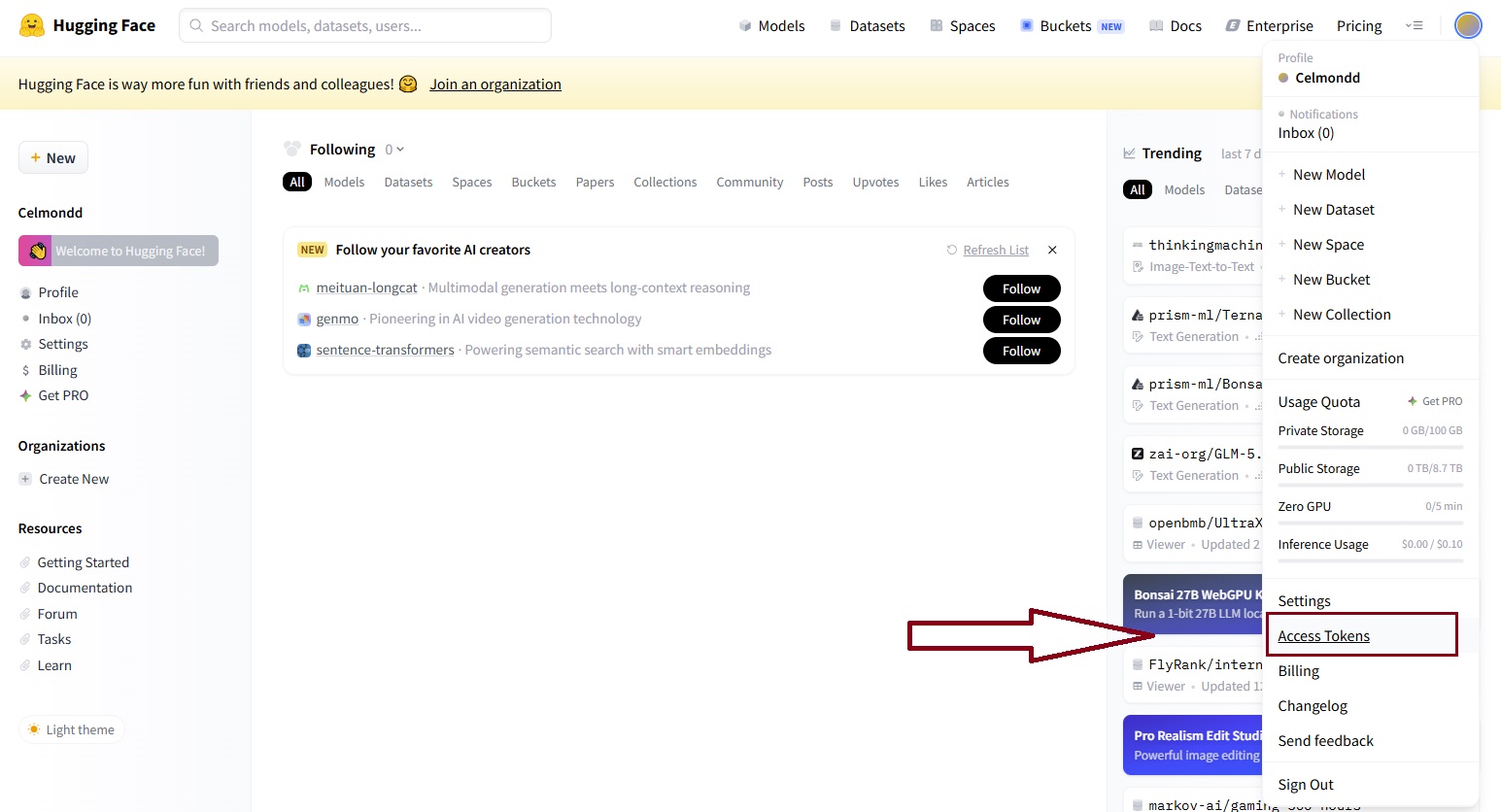
Task: Open Models in the top navigation
Action: pos(771,26)
